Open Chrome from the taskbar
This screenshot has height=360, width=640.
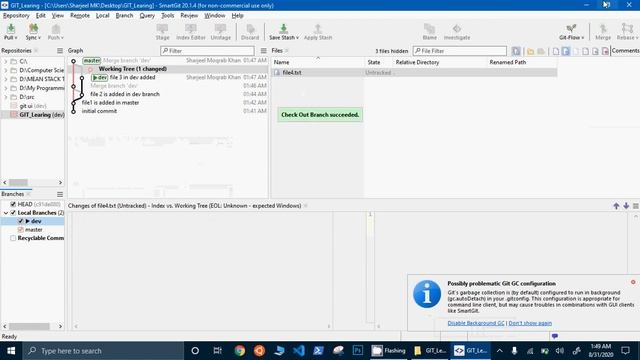240,351
